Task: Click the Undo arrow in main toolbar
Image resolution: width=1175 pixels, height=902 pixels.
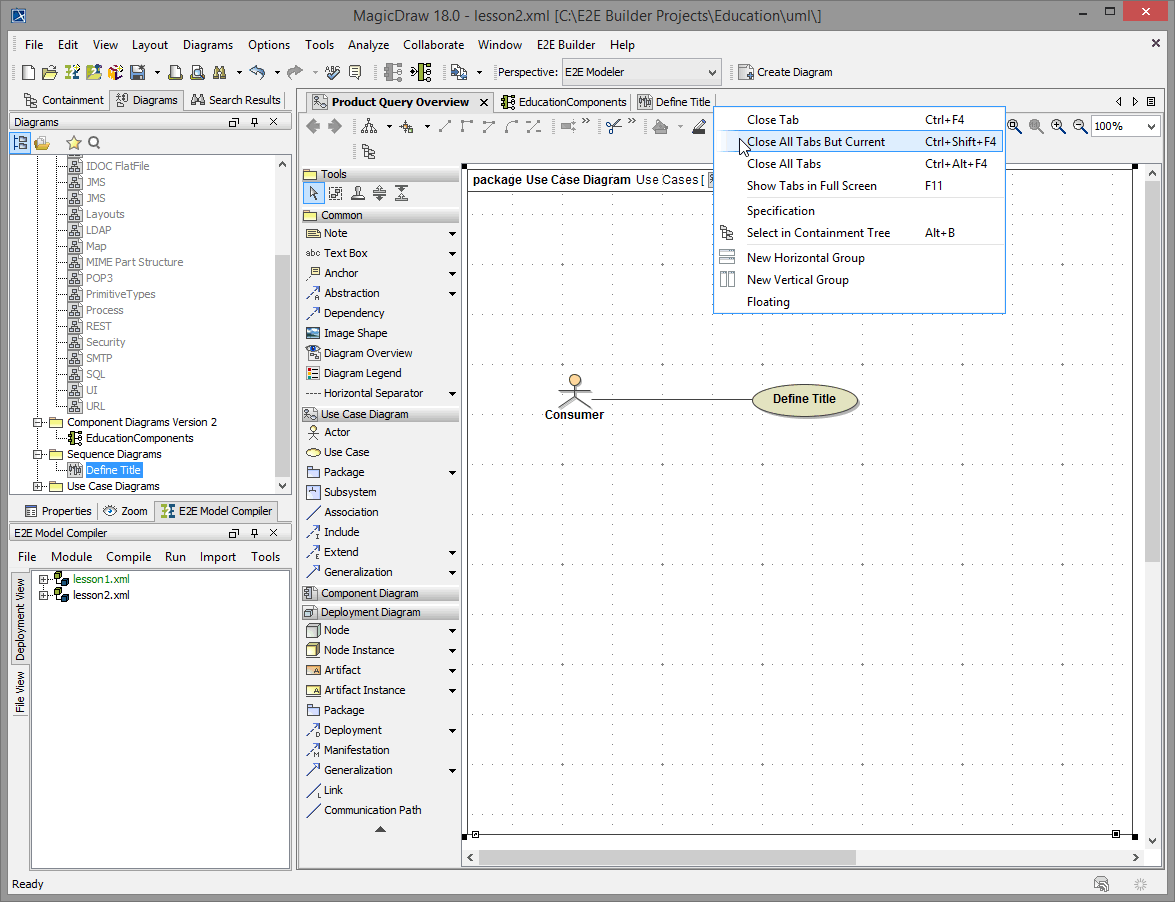Action: click(x=257, y=72)
